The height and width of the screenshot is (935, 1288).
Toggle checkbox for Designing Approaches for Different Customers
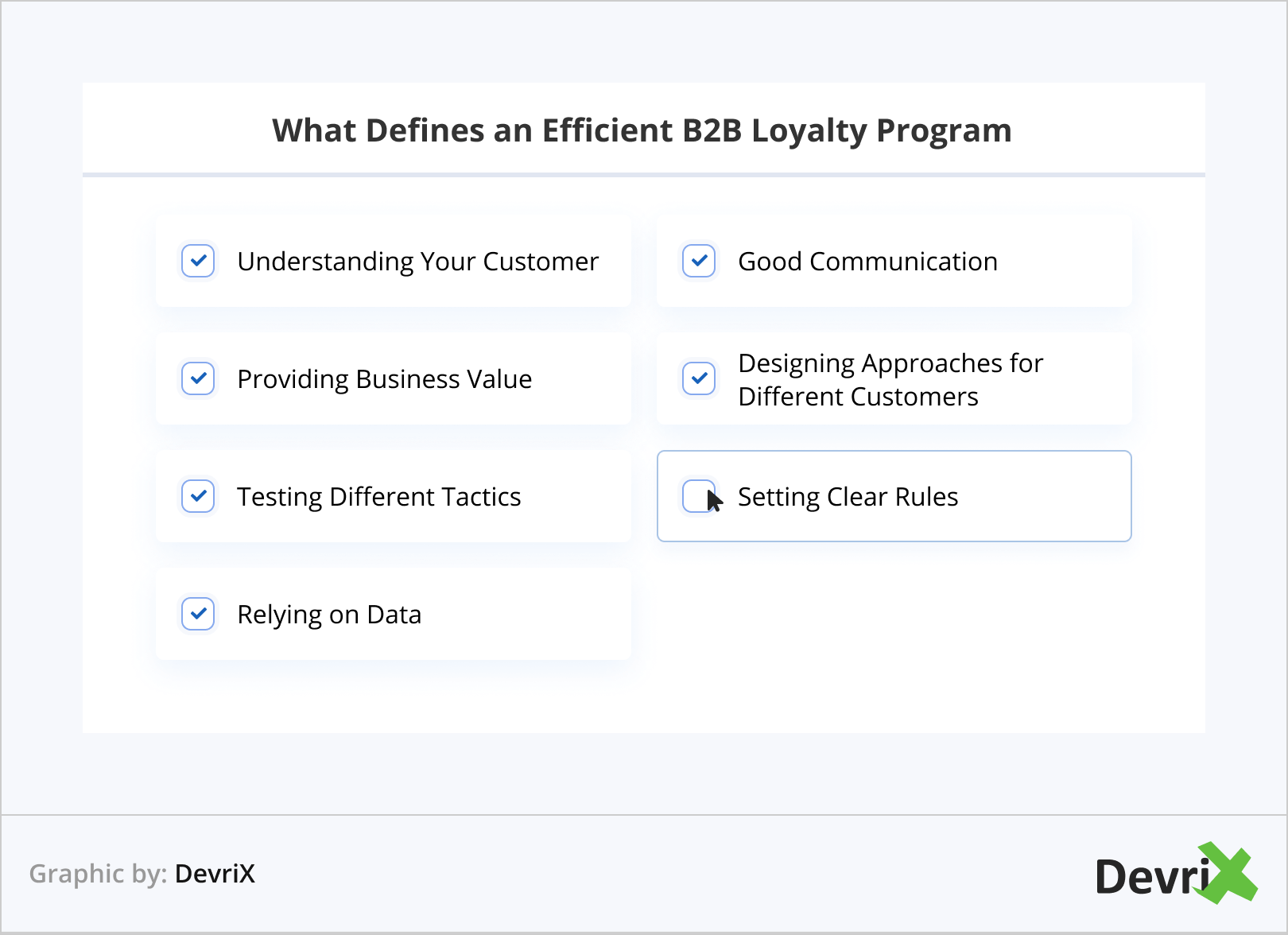[x=699, y=378]
